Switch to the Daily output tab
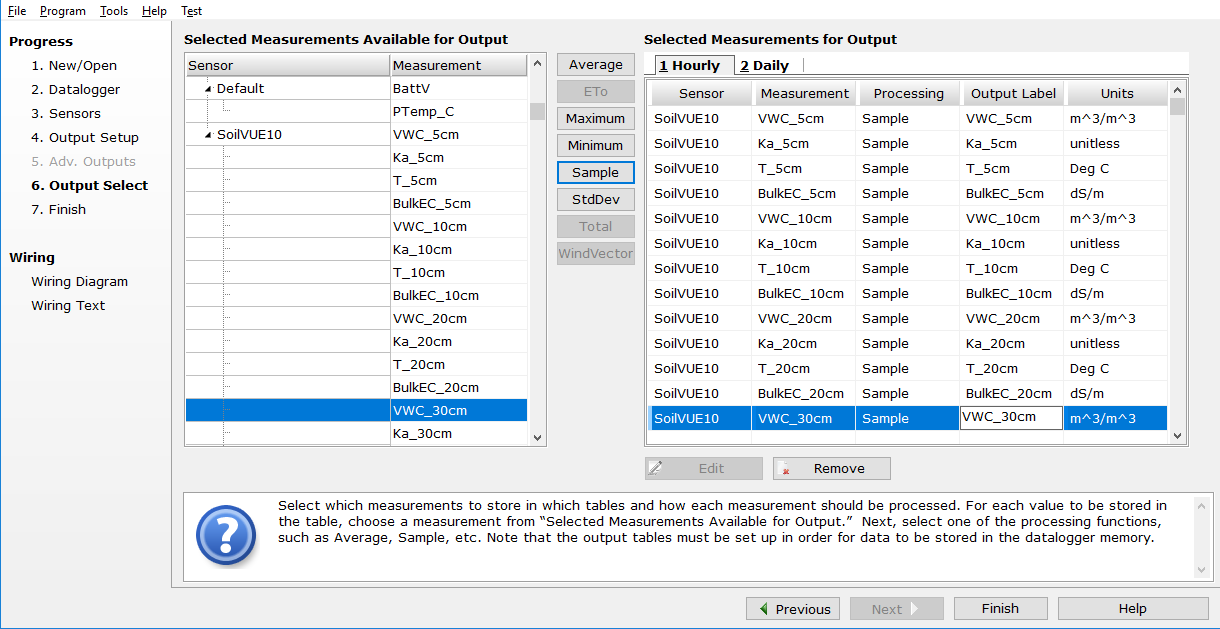The width and height of the screenshot is (1220, 629). 765,66
